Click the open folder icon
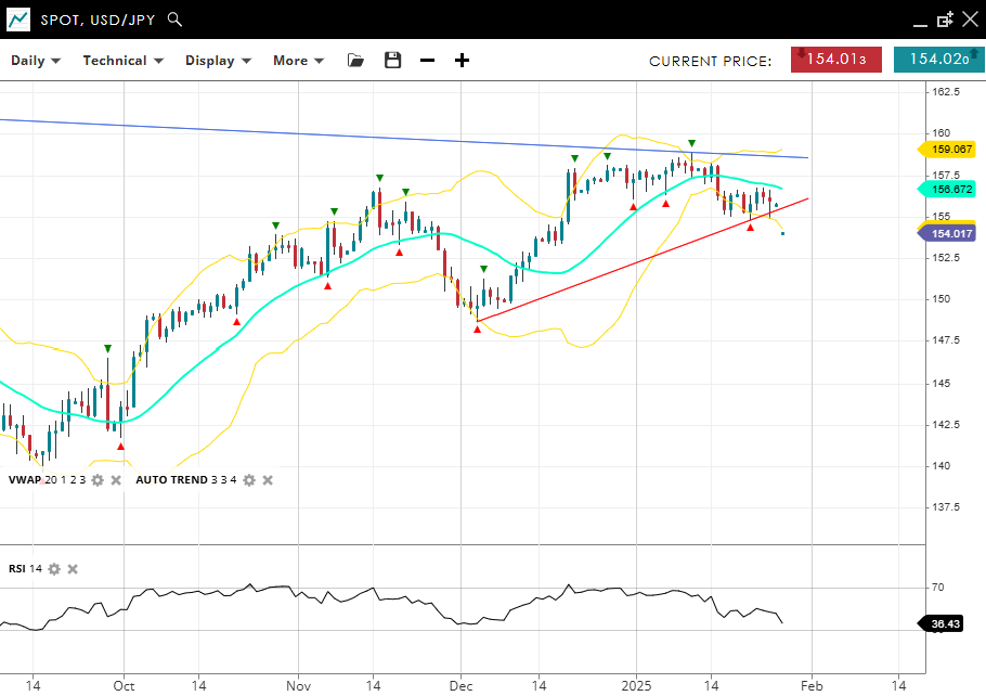Viewport: 986px width, 696px height. pos(355,60)
